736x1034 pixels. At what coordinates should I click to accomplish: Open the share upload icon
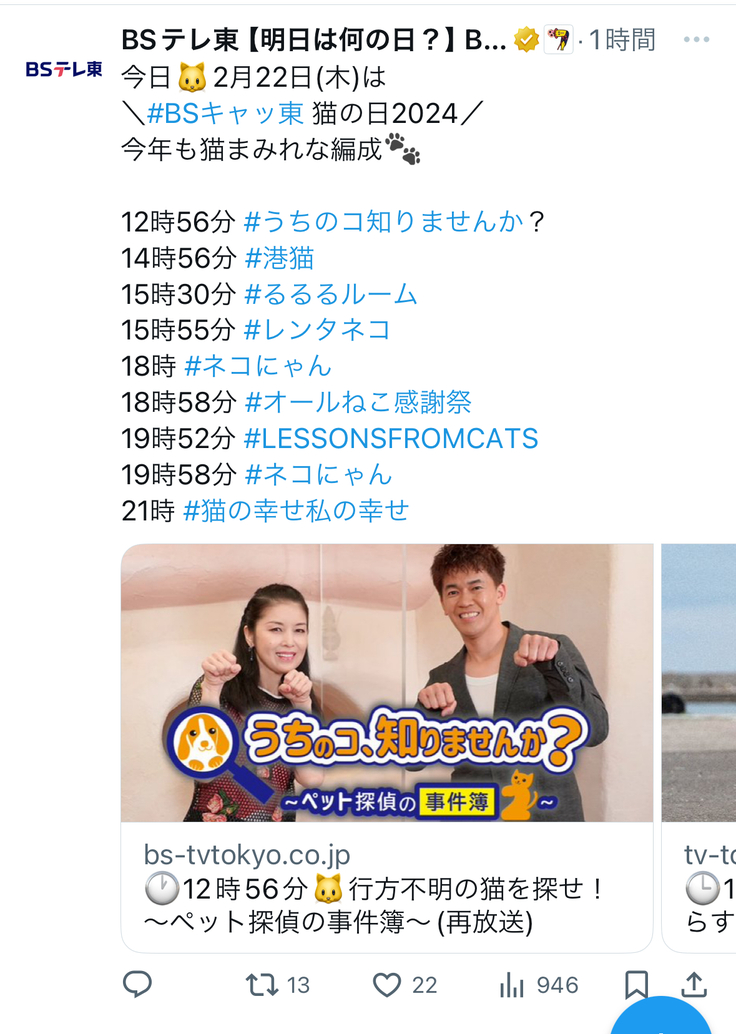click(x=694, y=984)
